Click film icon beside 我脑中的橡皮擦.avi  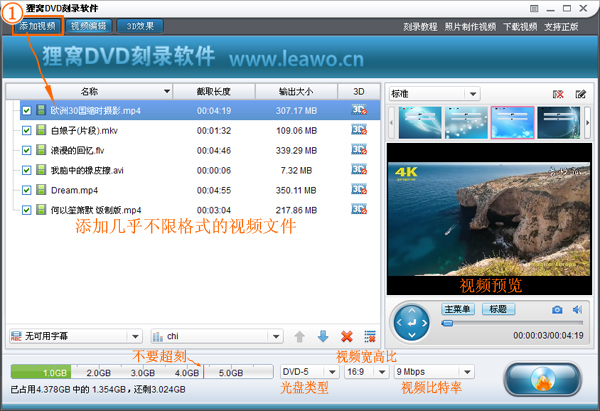click(x=41, y=170)
